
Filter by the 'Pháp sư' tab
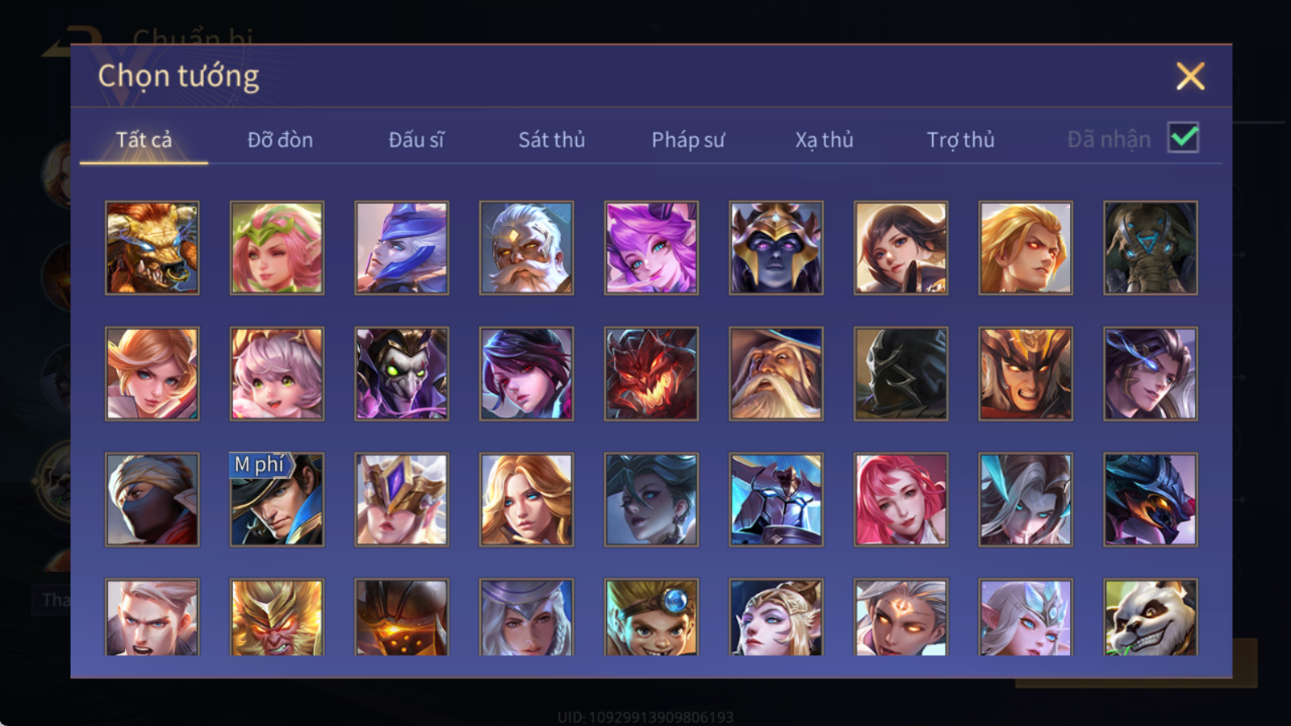tap(688, 140)
